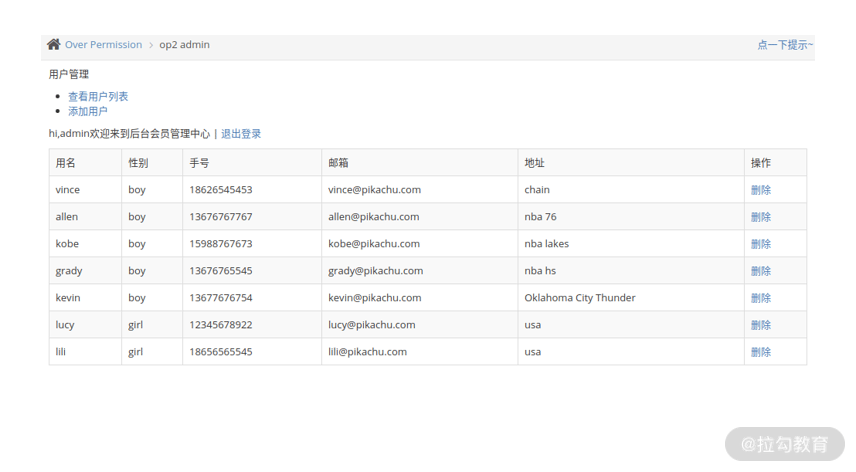Select the vince@pikachu.com email cell
This screenshot has height=472, width=856.
[x=419, y=189]
